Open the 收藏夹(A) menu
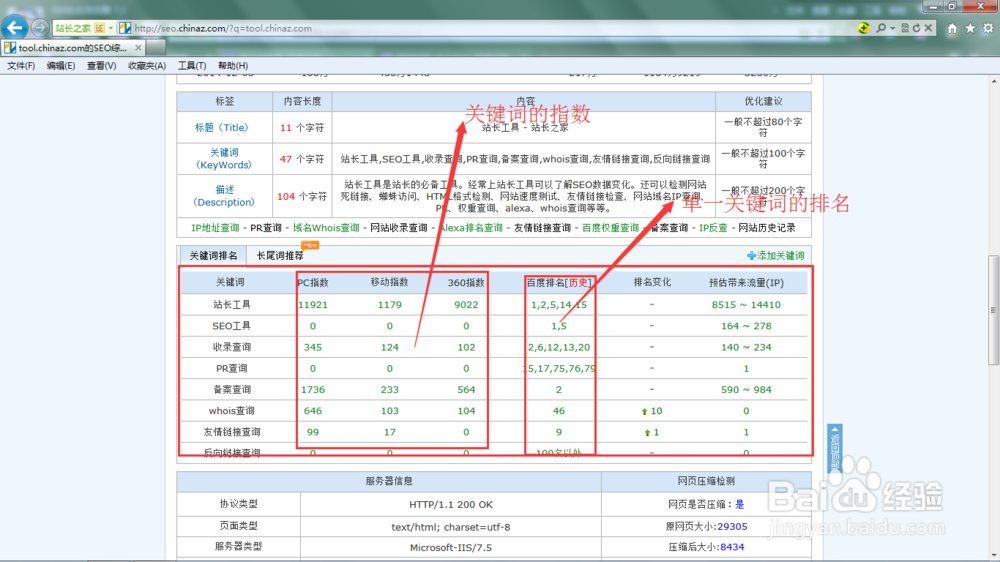1000x562 pixels. [147, 66]
